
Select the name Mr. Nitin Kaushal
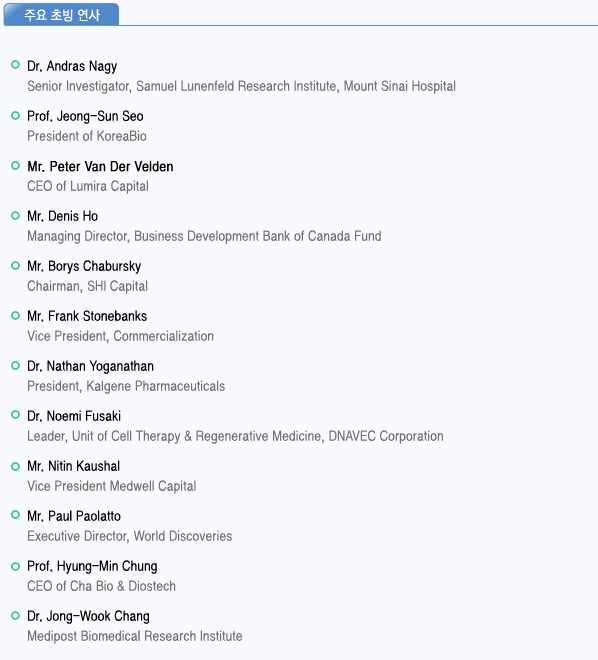pos(74,466)
